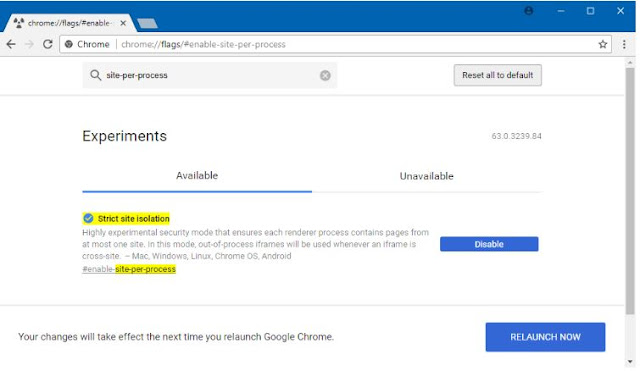Viewport: 640px width, 371px height.
Task: Go back using the browser back arrow
Action: [11, 44]
